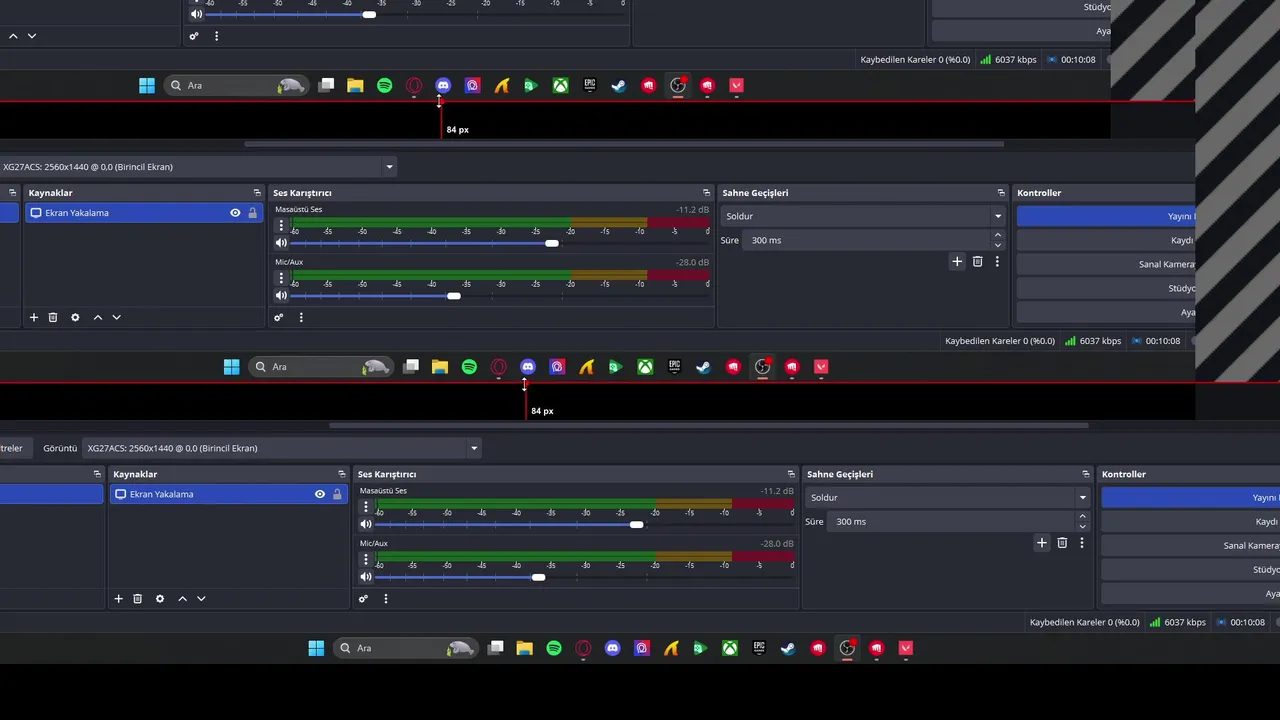Open OBS Studio icon in the bottommost taskbar
The height and width of the screenshot is (720, 1280).
[x=847, y=648]
